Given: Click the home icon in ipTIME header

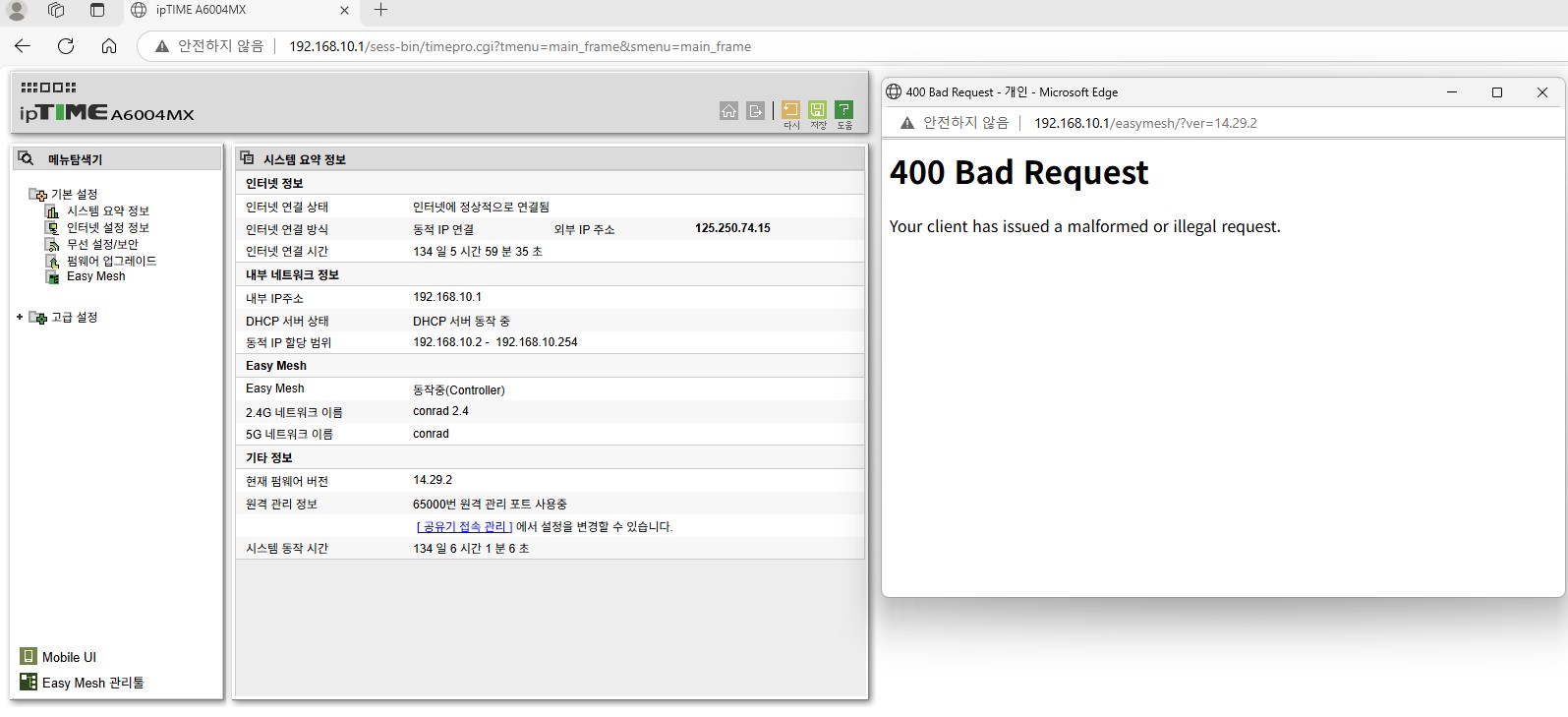Looking at the screenshot, I should (728, 111).
